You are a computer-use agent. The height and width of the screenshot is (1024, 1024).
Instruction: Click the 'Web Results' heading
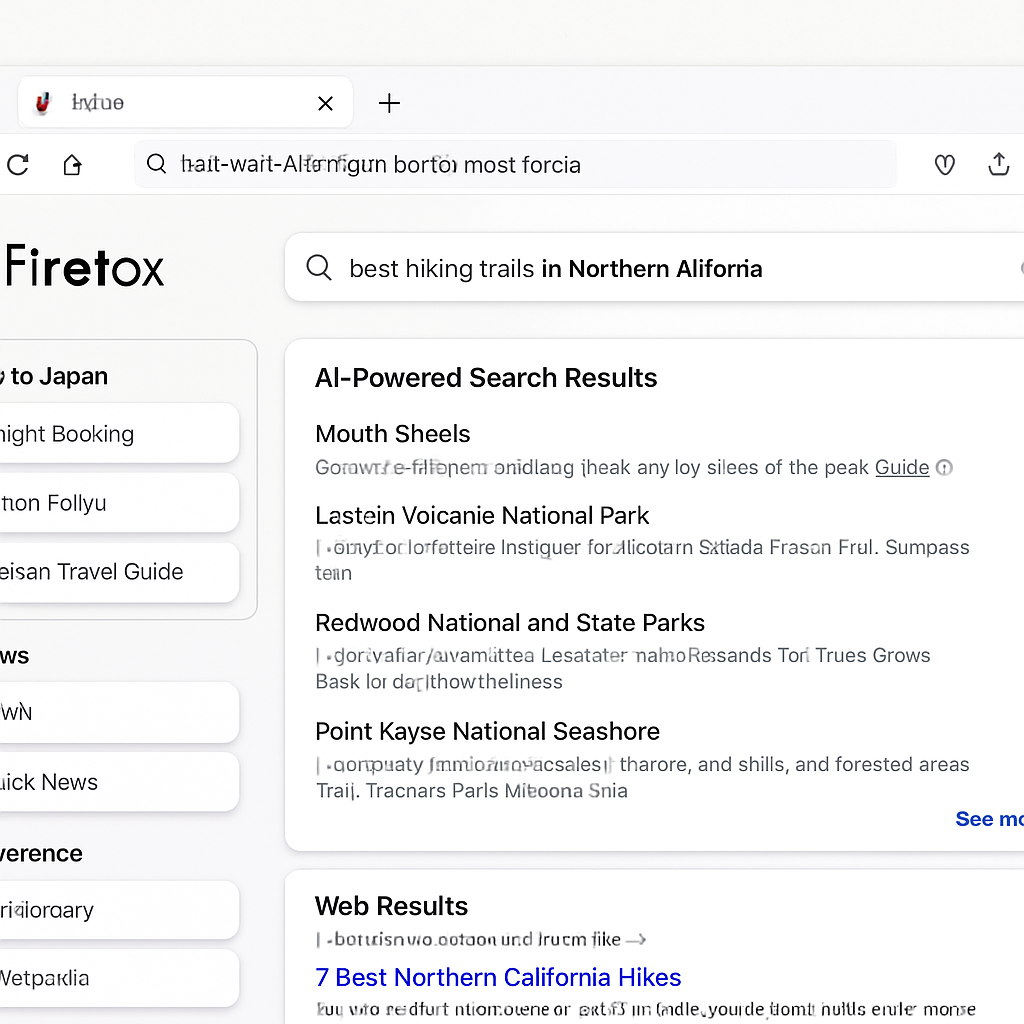pos(391,906)
